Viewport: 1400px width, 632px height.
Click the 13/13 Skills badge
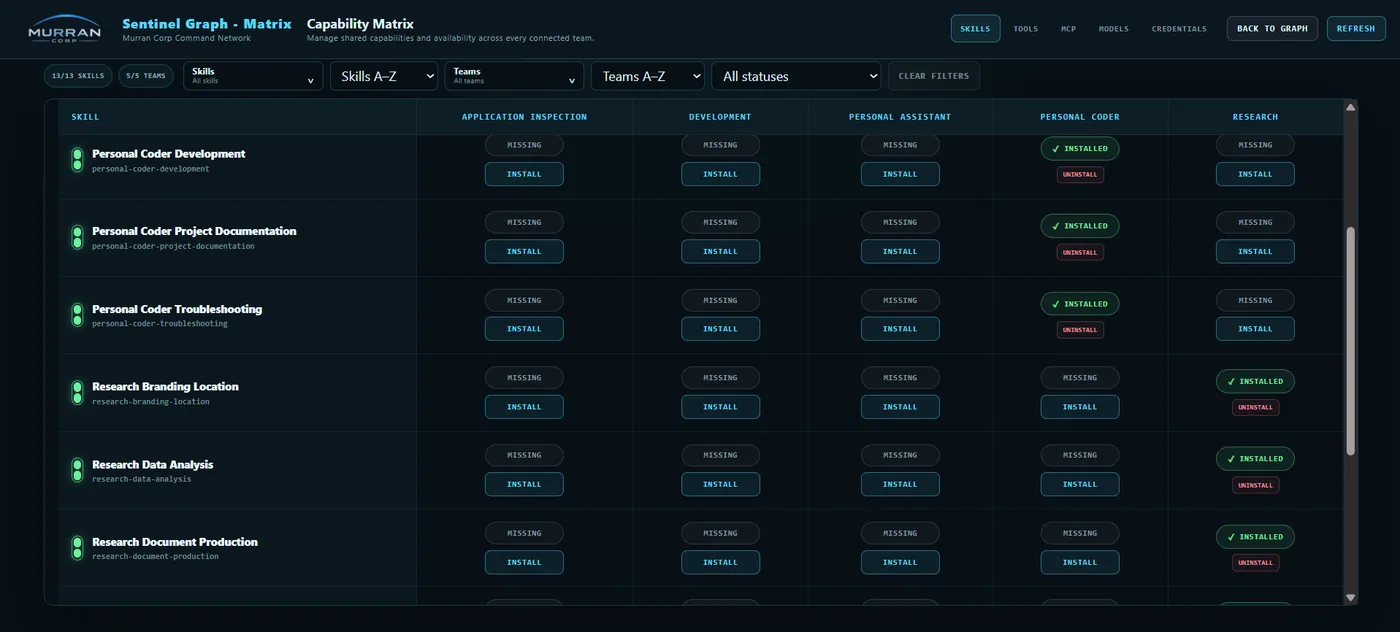pos(78,76)
